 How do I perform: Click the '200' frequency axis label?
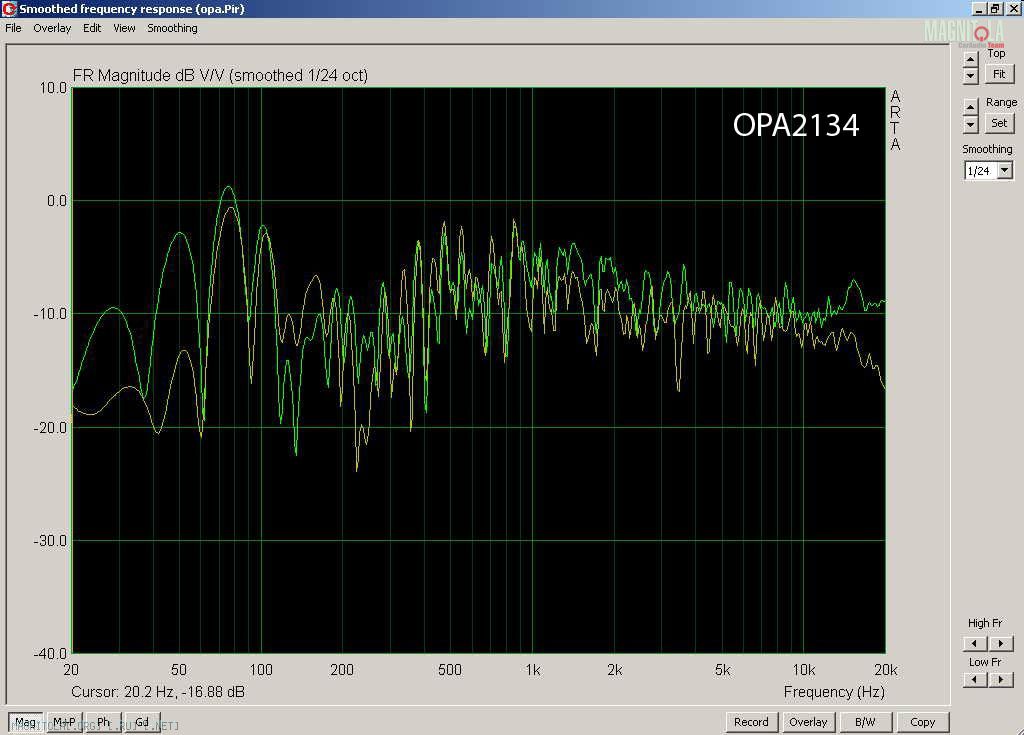[x=342, y=670]
